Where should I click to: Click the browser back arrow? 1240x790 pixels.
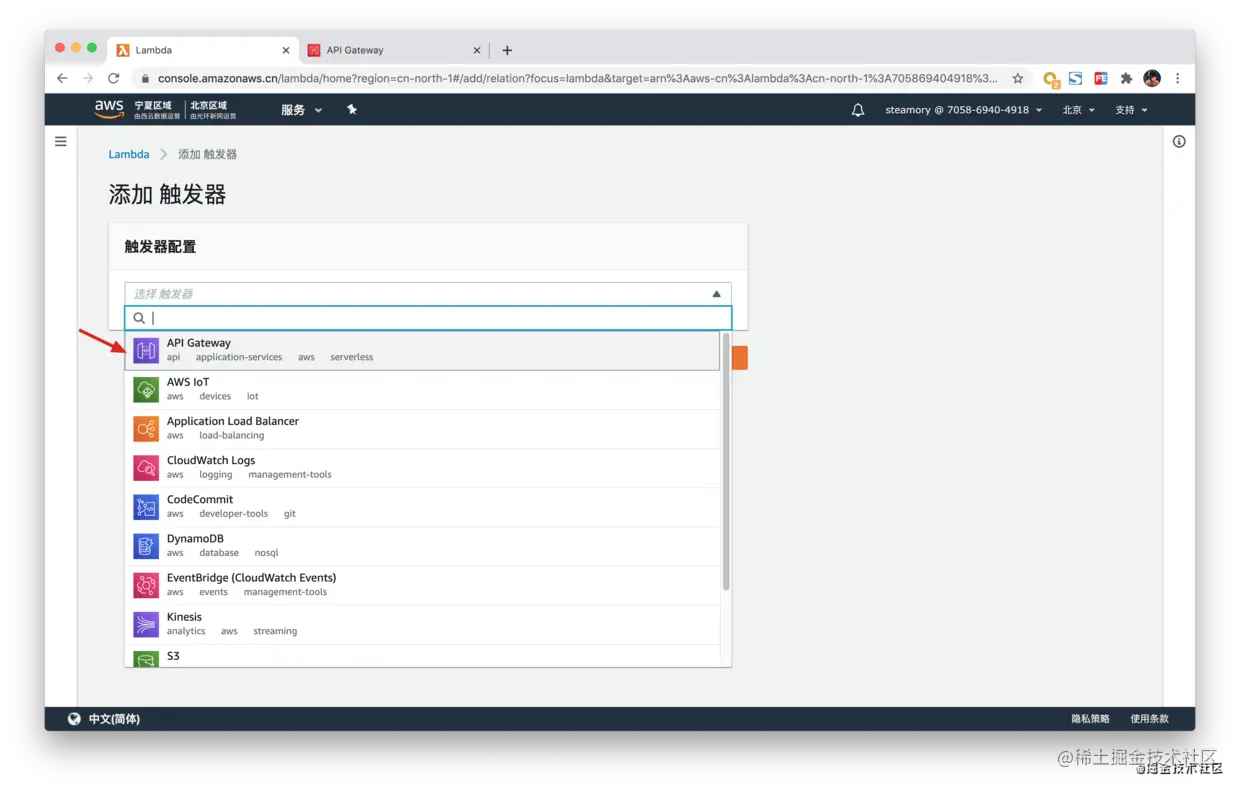[x=62, y=78]
